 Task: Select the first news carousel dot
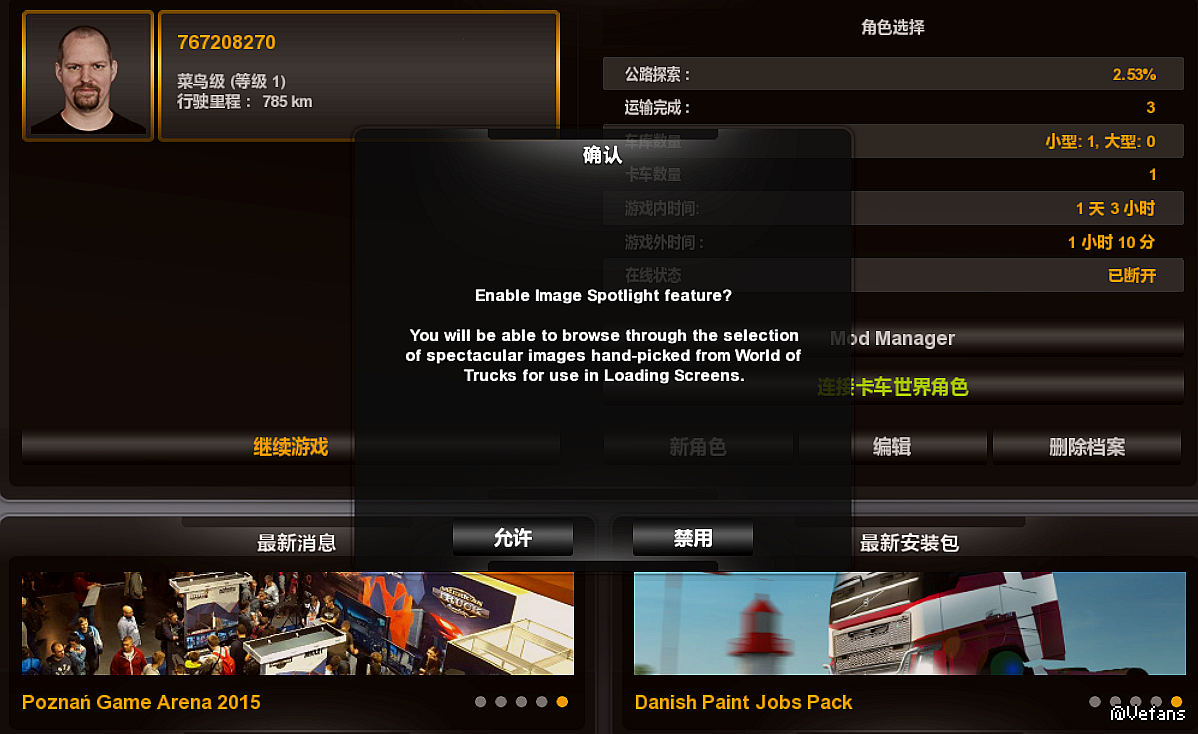tap(481, 702)
